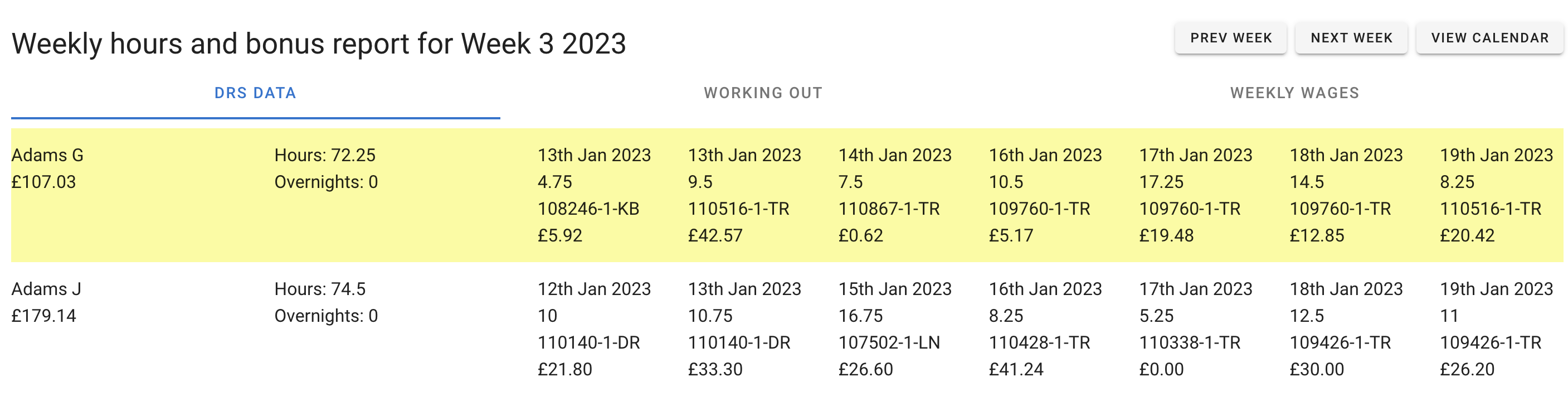Click the £42.57 bonus amount
Viewport: 1568px width, 396px height.
point(714,236)
